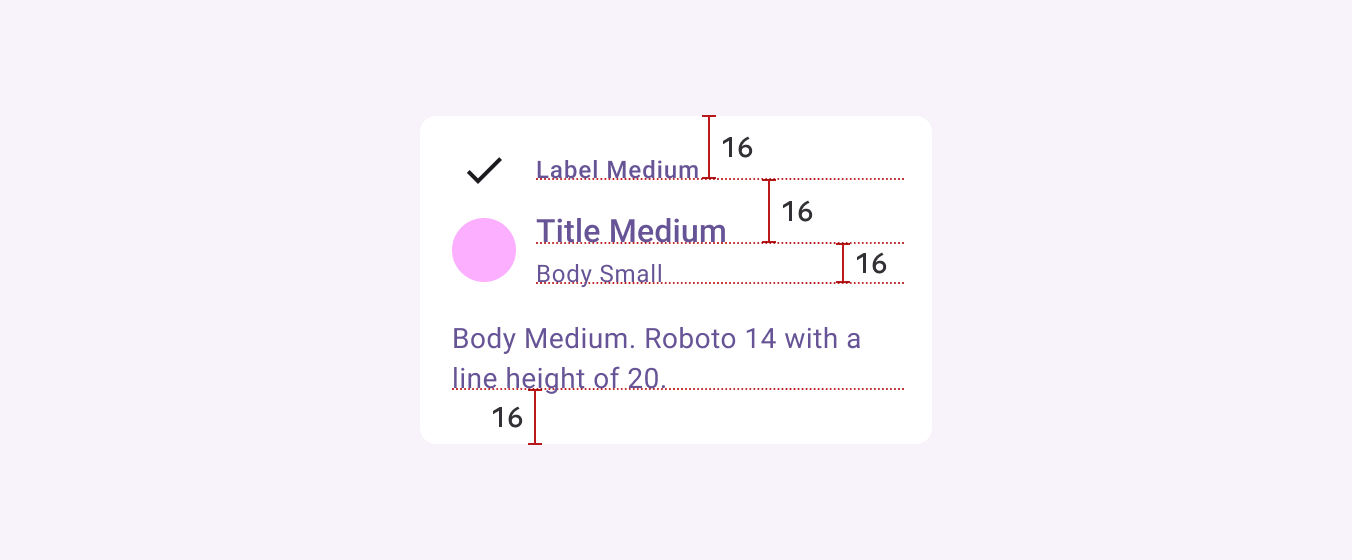Click the 16 label at card bottom
The height and width of the screenshot is (560, 1352).
507,418
